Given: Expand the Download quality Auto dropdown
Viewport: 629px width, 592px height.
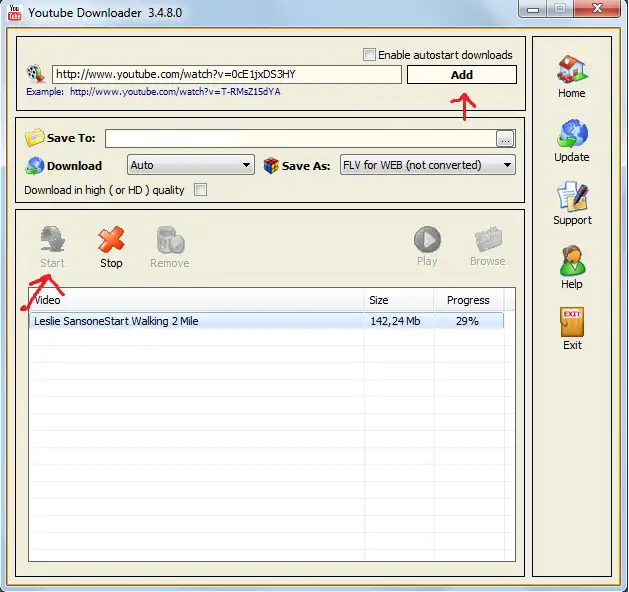Looking at the screenshot, I should [x=190, y=165].
